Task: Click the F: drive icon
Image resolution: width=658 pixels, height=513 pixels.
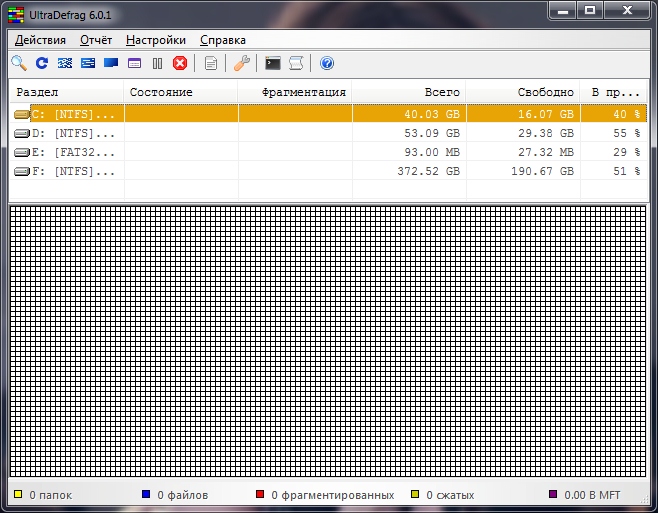Action: (x=21, y=171)
